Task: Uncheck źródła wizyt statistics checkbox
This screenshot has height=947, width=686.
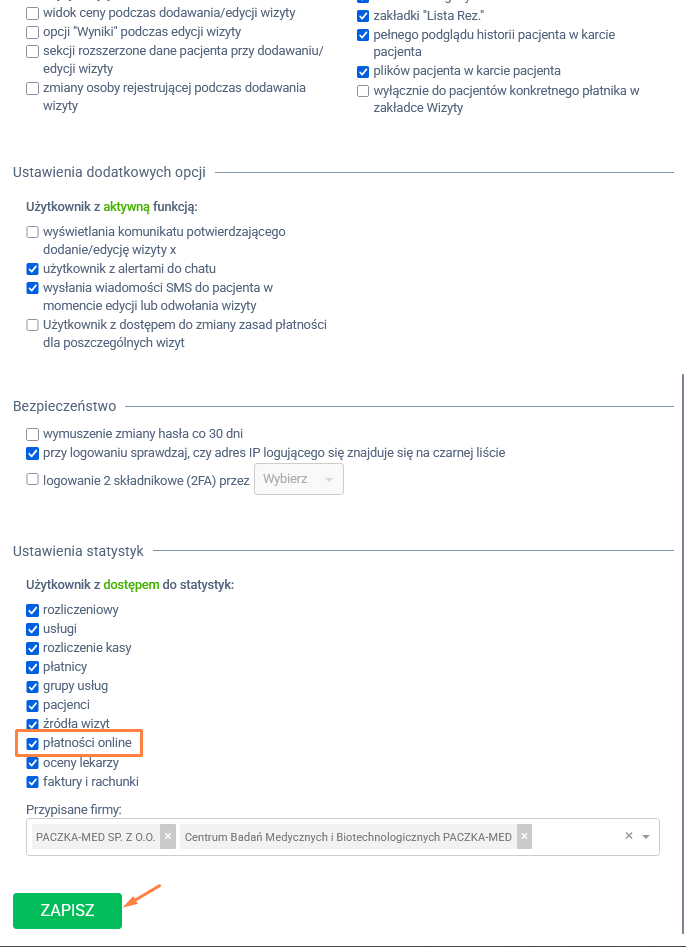Action: pos(33,724)
